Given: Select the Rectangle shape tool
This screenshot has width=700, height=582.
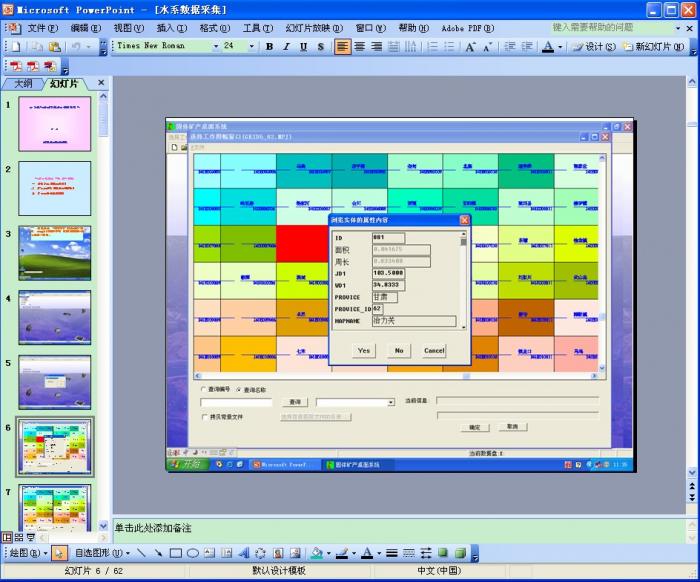Looking at the screenshot, I should coord(175,553).
